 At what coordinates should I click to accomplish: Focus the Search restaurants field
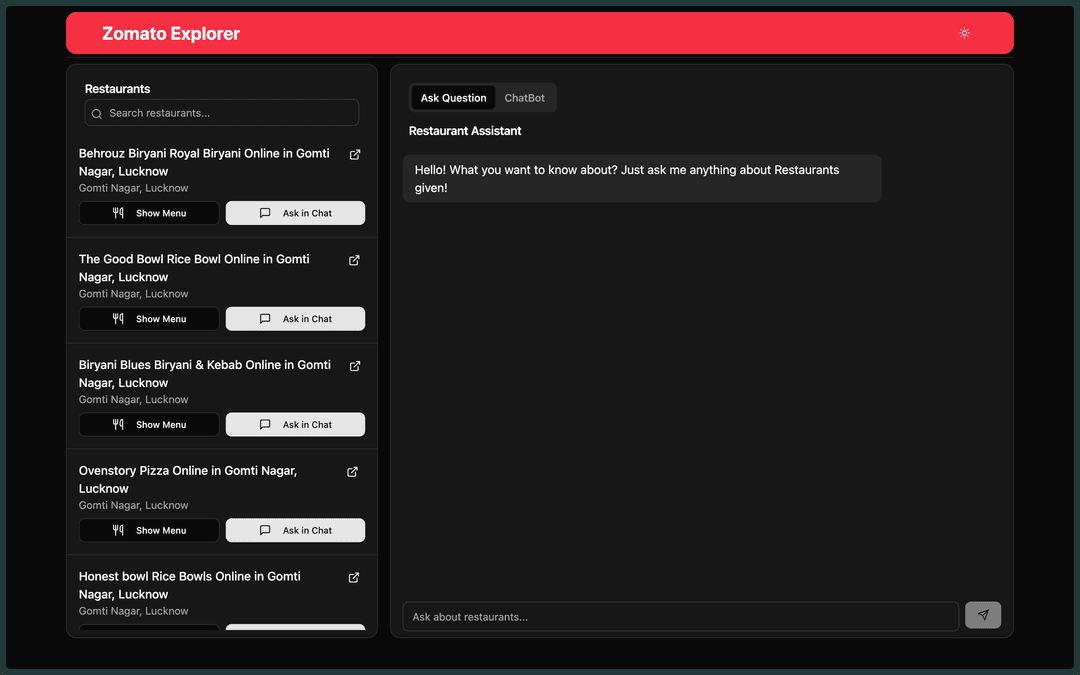pyautogui.click(x=222, y=113)
